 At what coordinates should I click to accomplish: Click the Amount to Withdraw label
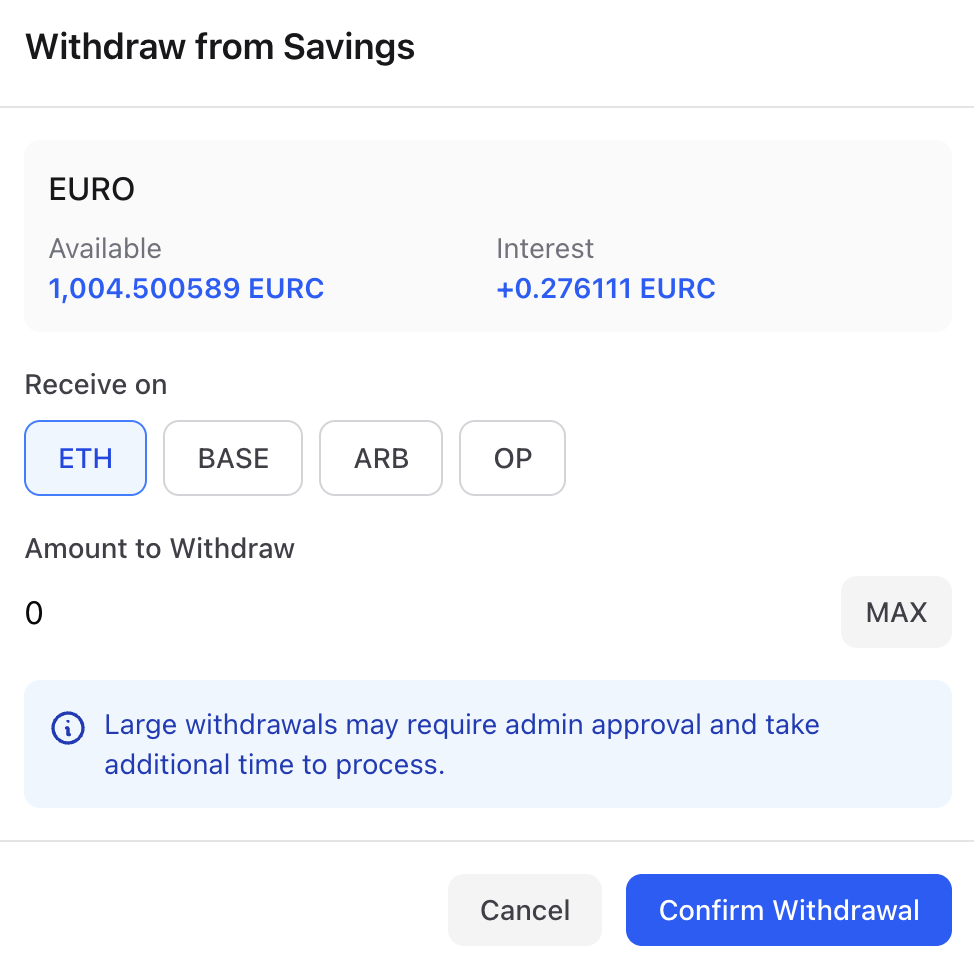[x=160, y=548]
